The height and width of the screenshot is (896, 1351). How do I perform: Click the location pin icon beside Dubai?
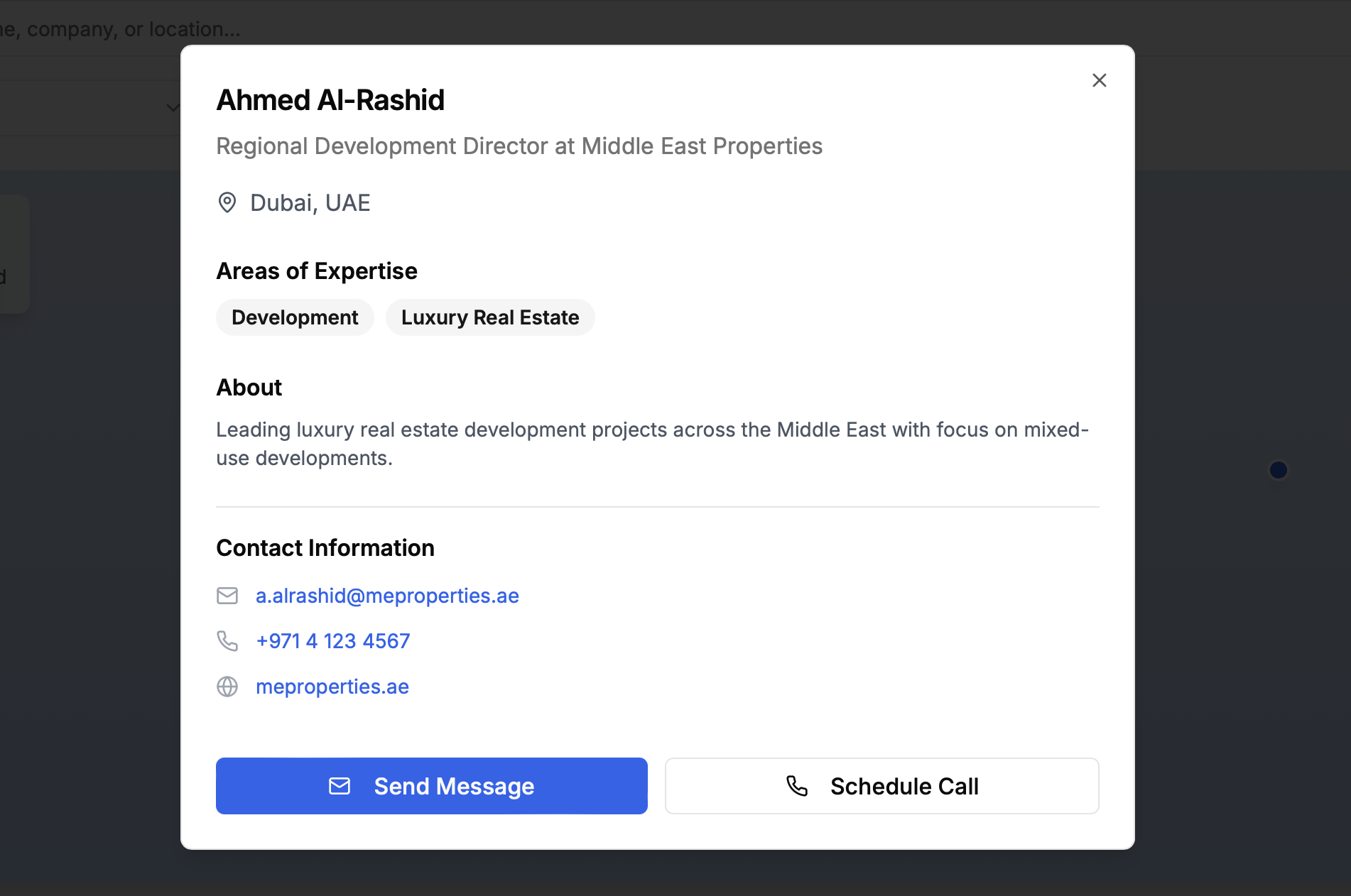pyautogui.click(x=227, y=203)
